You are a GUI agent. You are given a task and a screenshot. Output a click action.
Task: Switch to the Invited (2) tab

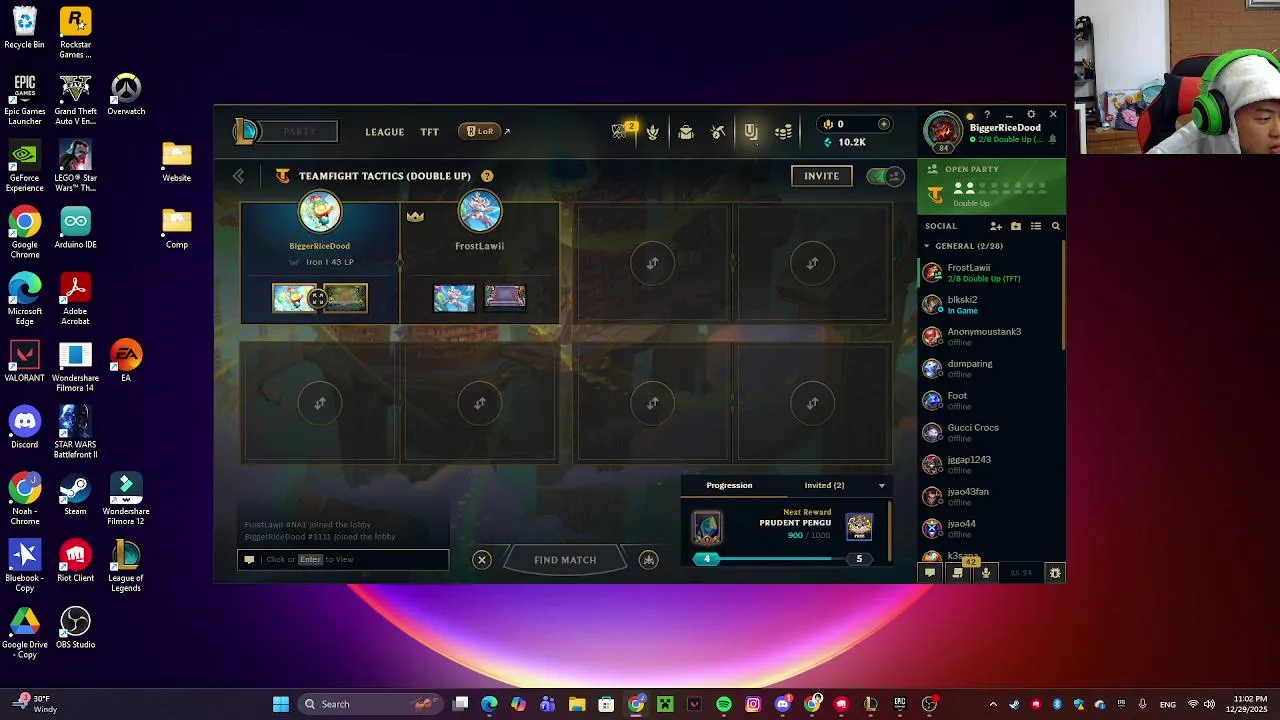(x=824, y=485)
